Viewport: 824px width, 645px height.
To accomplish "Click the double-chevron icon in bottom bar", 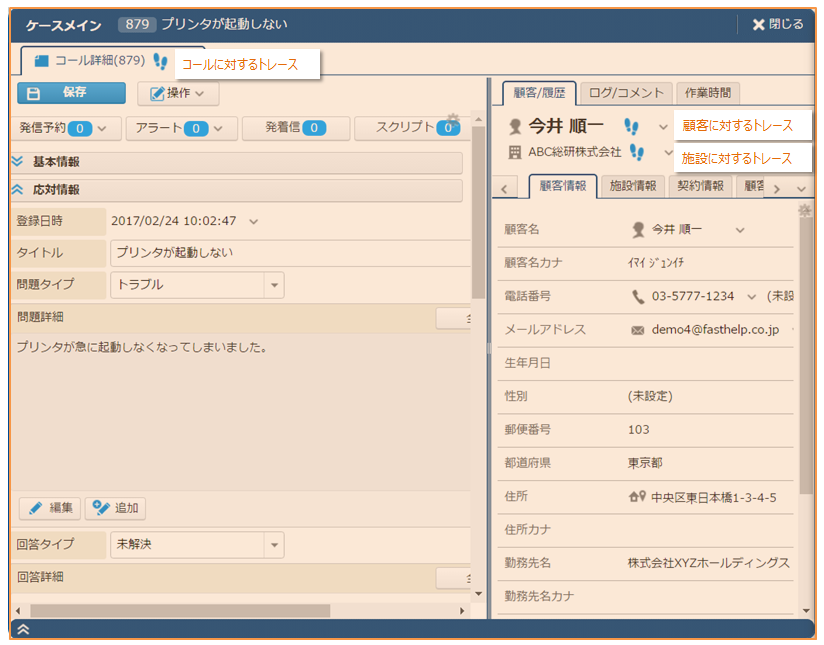I will tap(24, 629).
